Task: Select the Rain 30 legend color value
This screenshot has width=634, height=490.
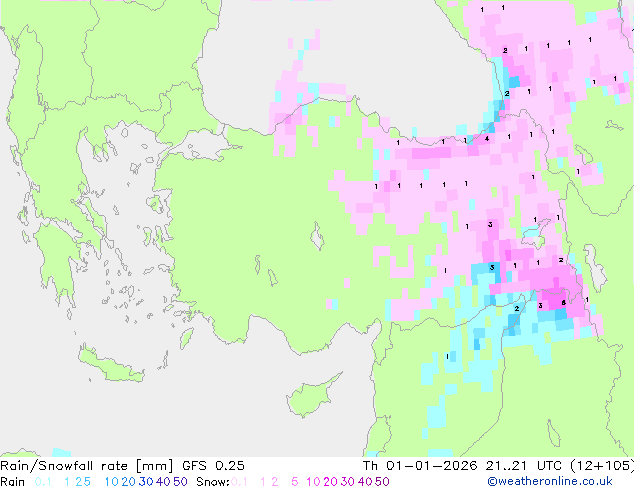Action: point(146,482)
